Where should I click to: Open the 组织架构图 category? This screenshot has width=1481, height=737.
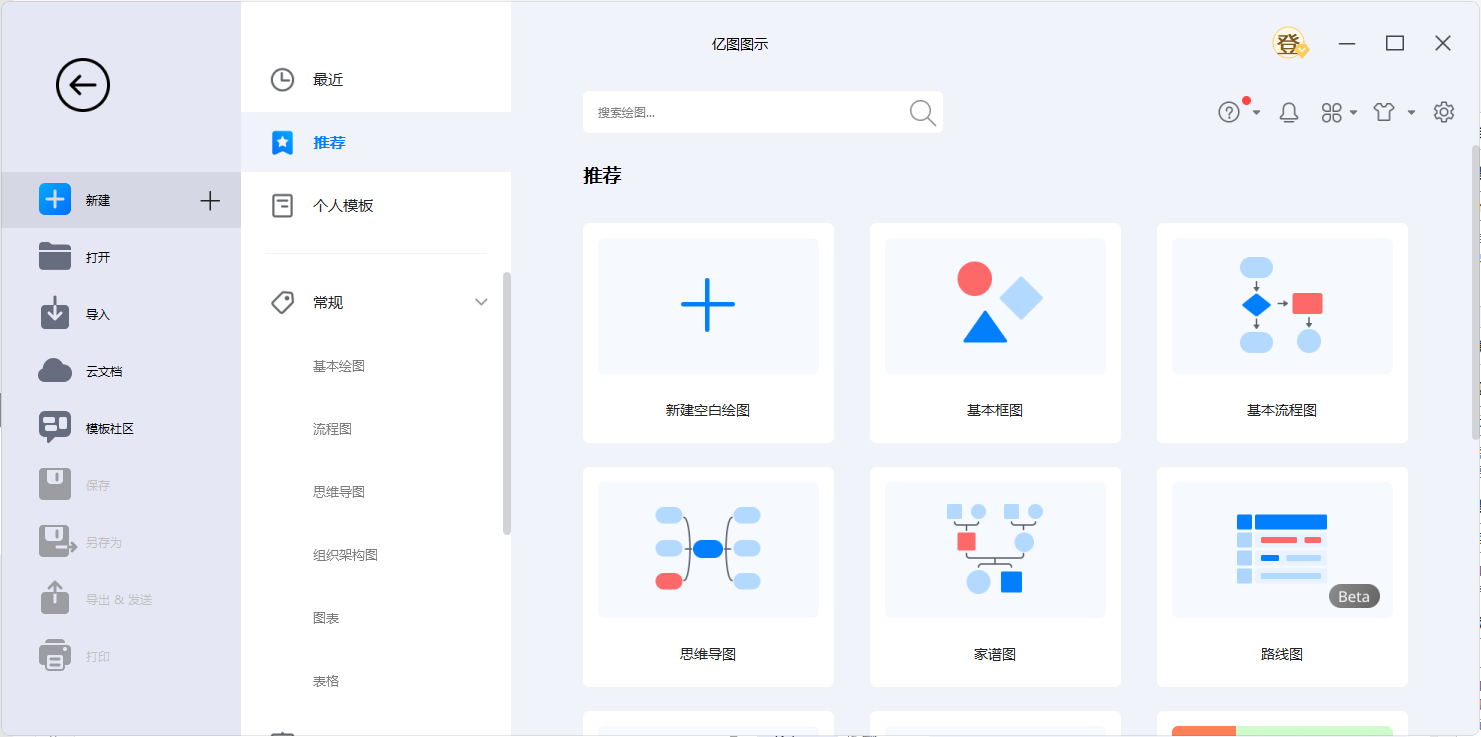(345, 555)
